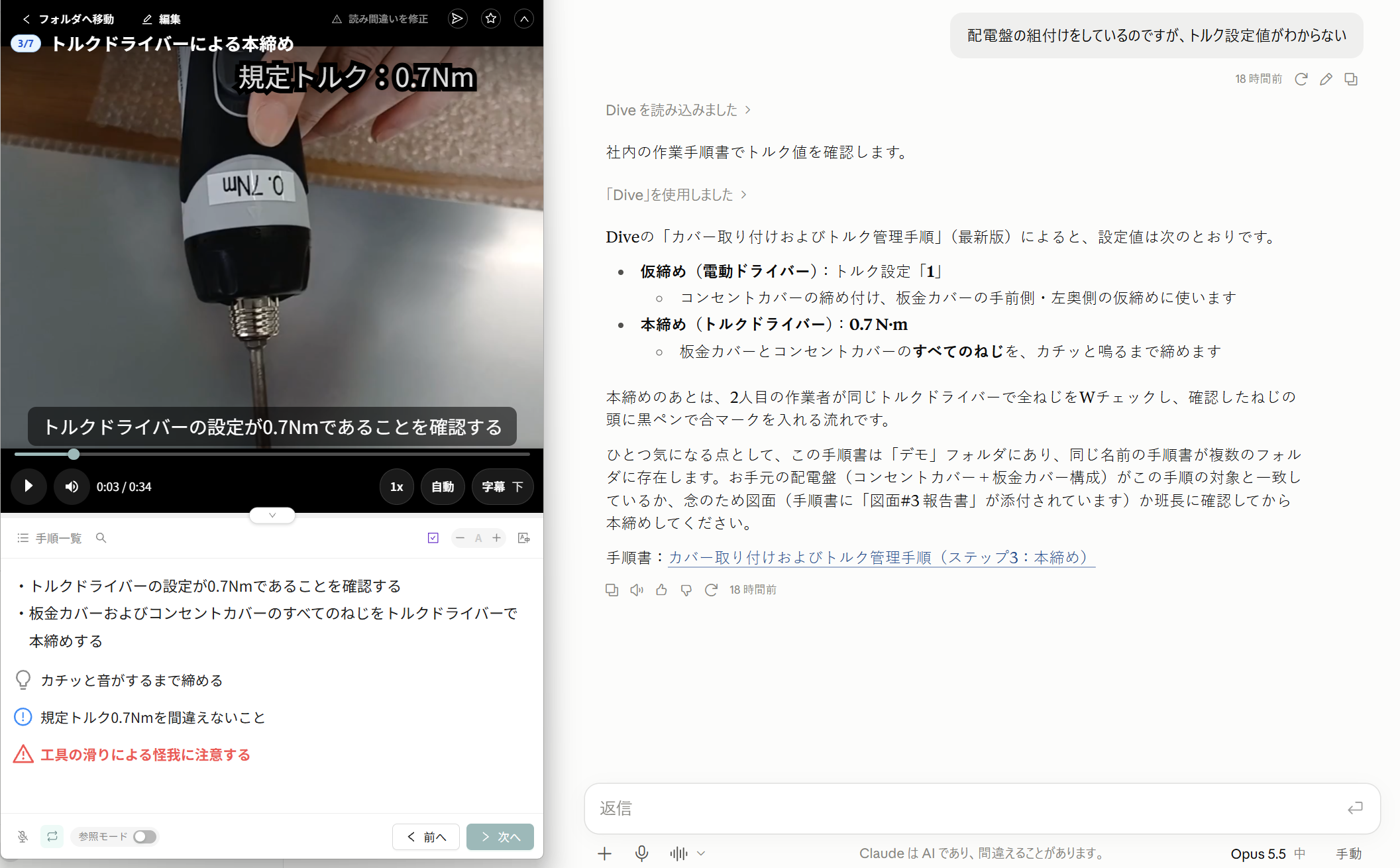1400x868 pixels.
Task: Click the lightbulb hint icon
Action: click(23, 680)
